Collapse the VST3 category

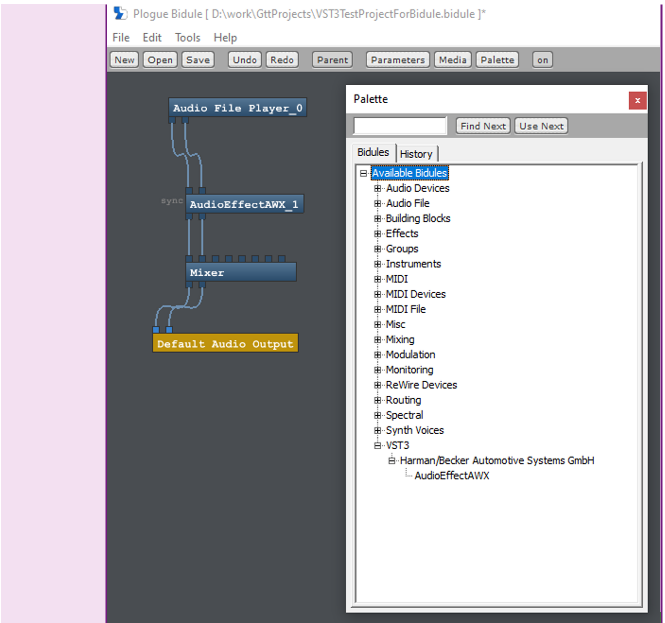tap(377, 445)
